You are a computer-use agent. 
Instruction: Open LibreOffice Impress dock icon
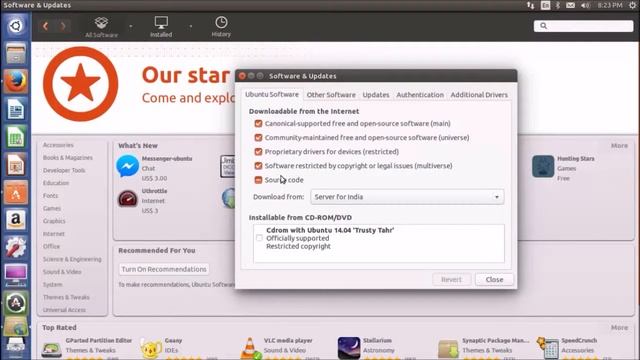tap(16, 164)
